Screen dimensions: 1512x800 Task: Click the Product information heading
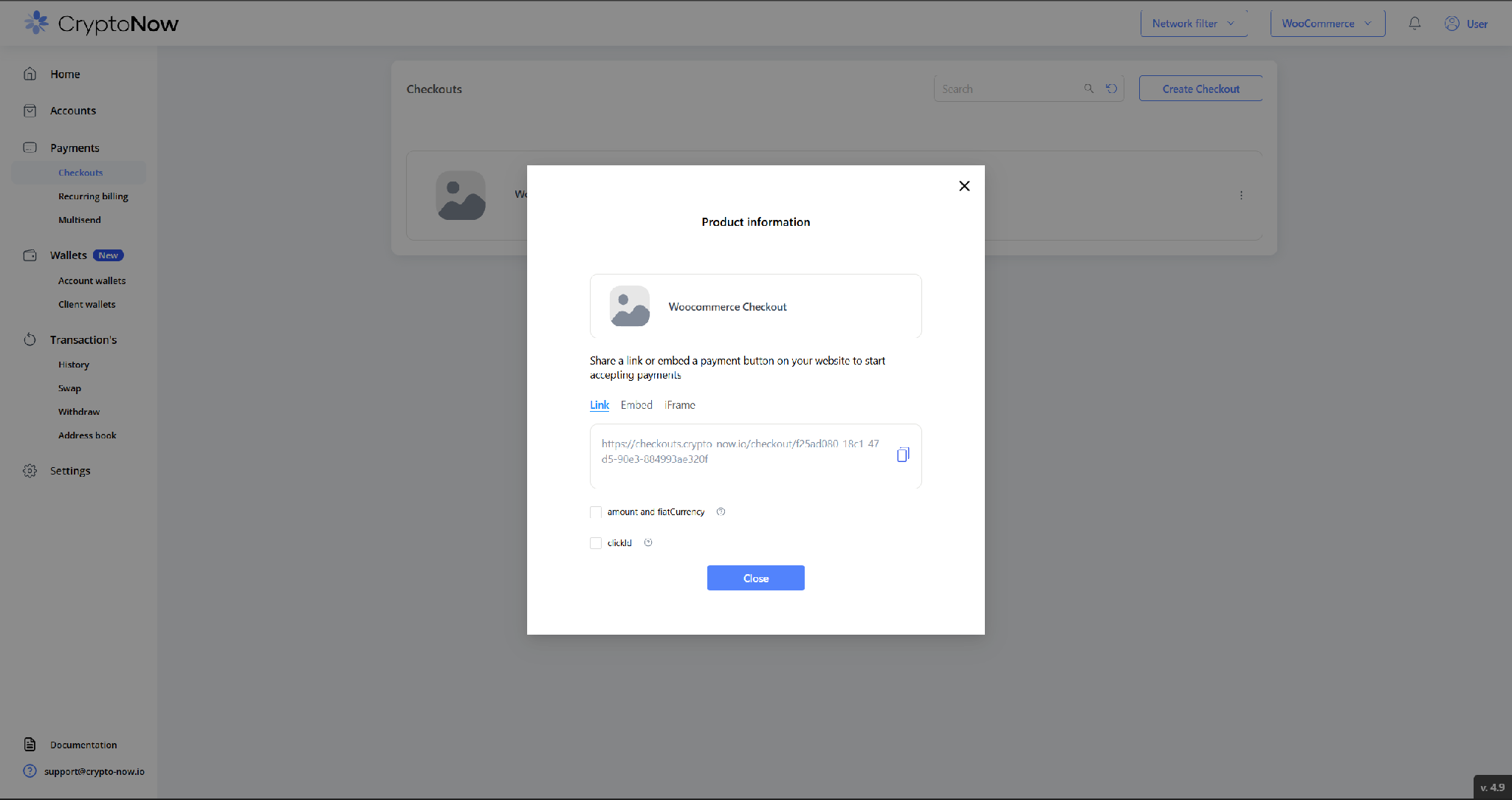[x=756, y=222]
